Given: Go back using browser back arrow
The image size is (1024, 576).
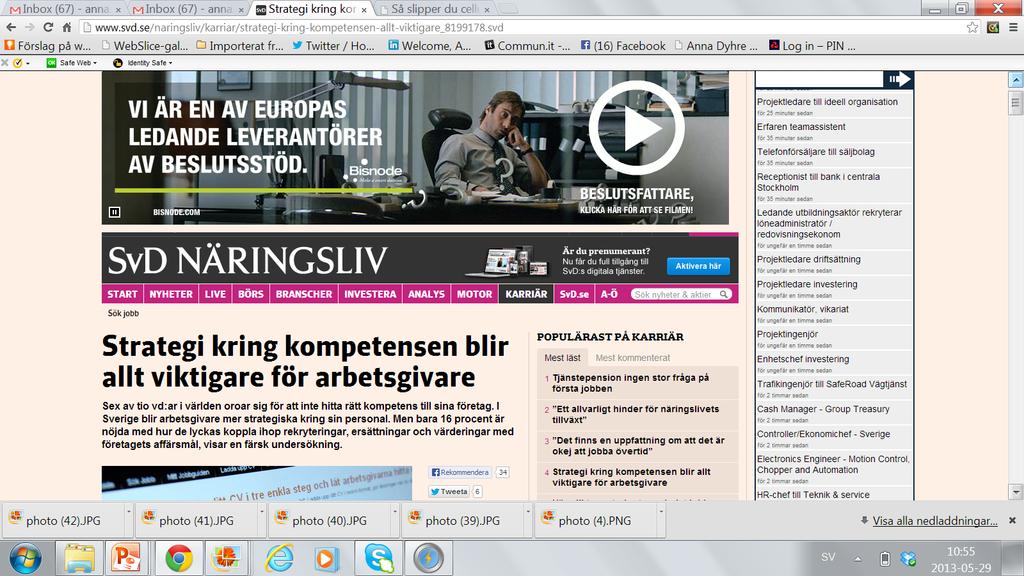Looking at the screenshot, I should pyautogui.click(x=11, y=27).
